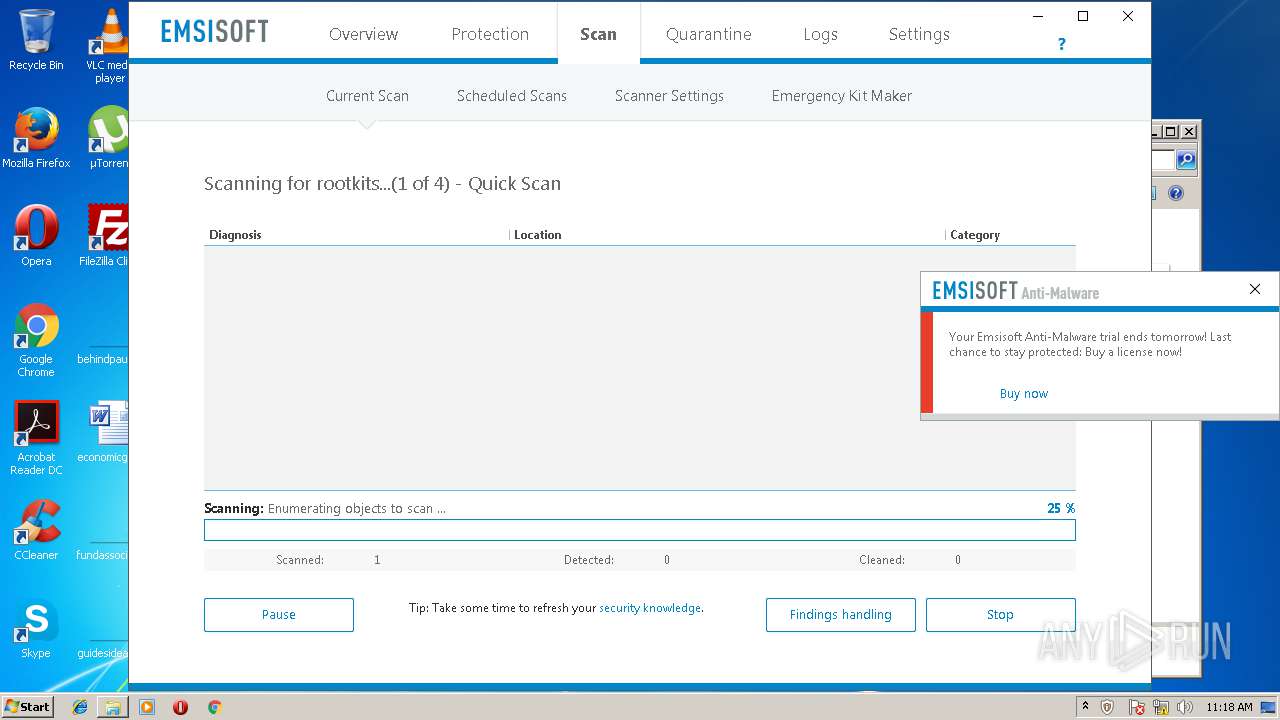Select the Google Chrome desktop icon
1280x720 pixels.
point(36,340)
